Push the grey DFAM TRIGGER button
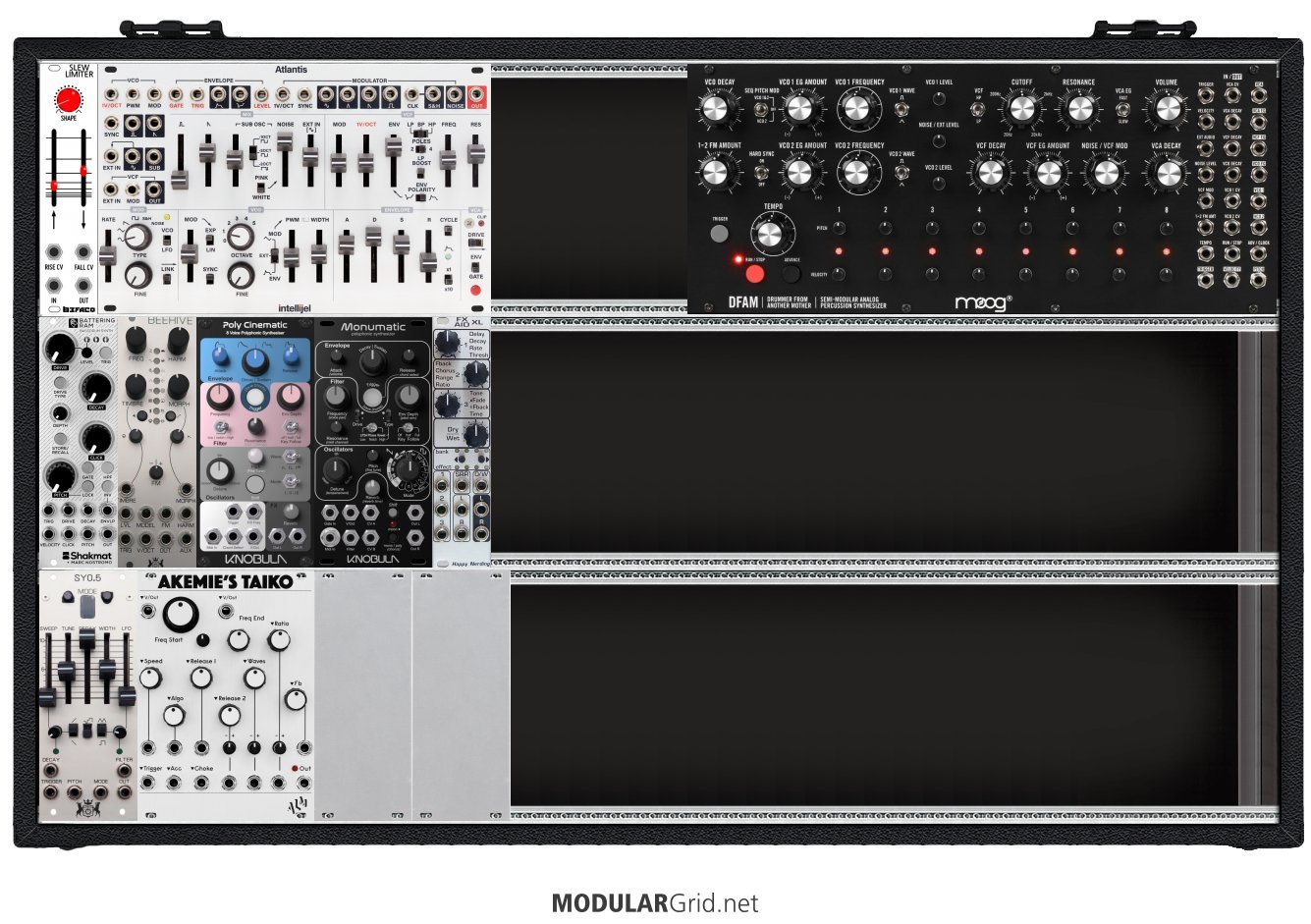The width and height of the screenshot is (1311, 924). point(720,234)
